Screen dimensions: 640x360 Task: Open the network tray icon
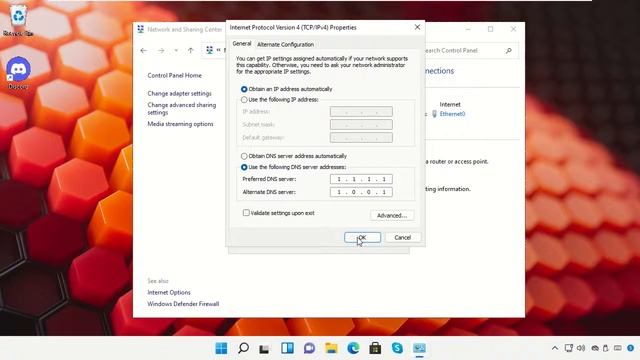click(x=569, y=348)
